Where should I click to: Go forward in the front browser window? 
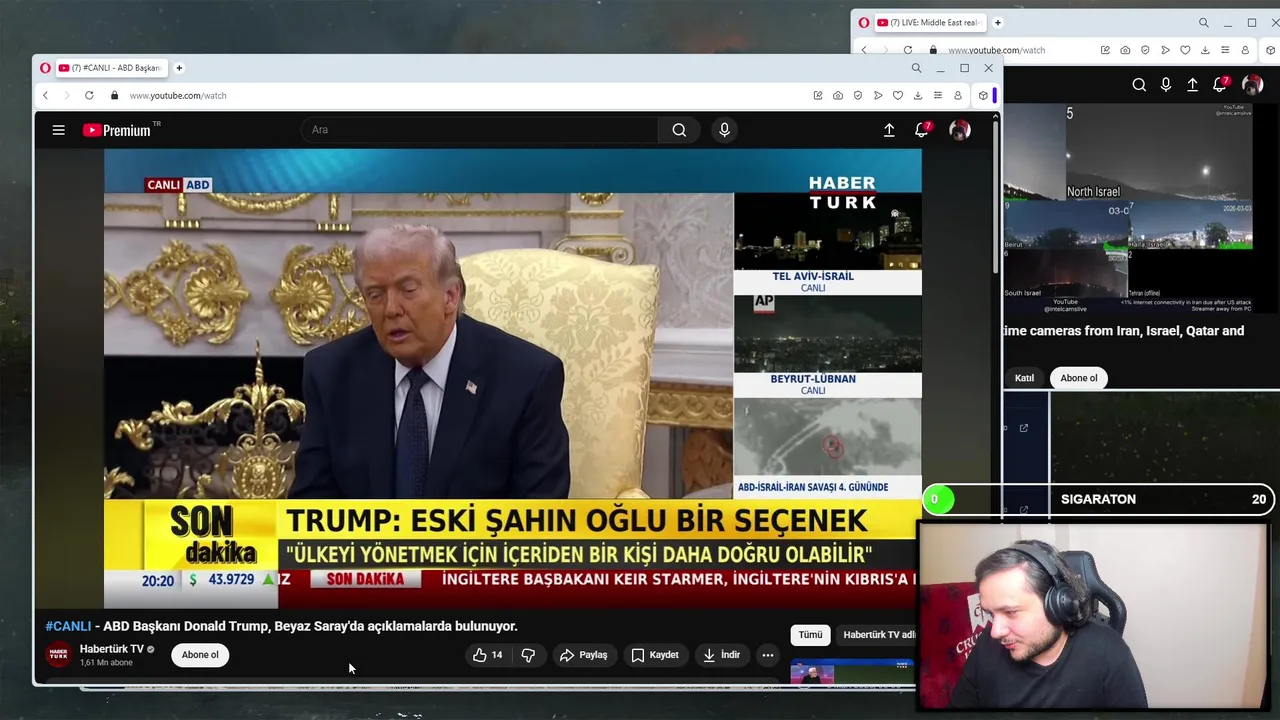(67, 96)
